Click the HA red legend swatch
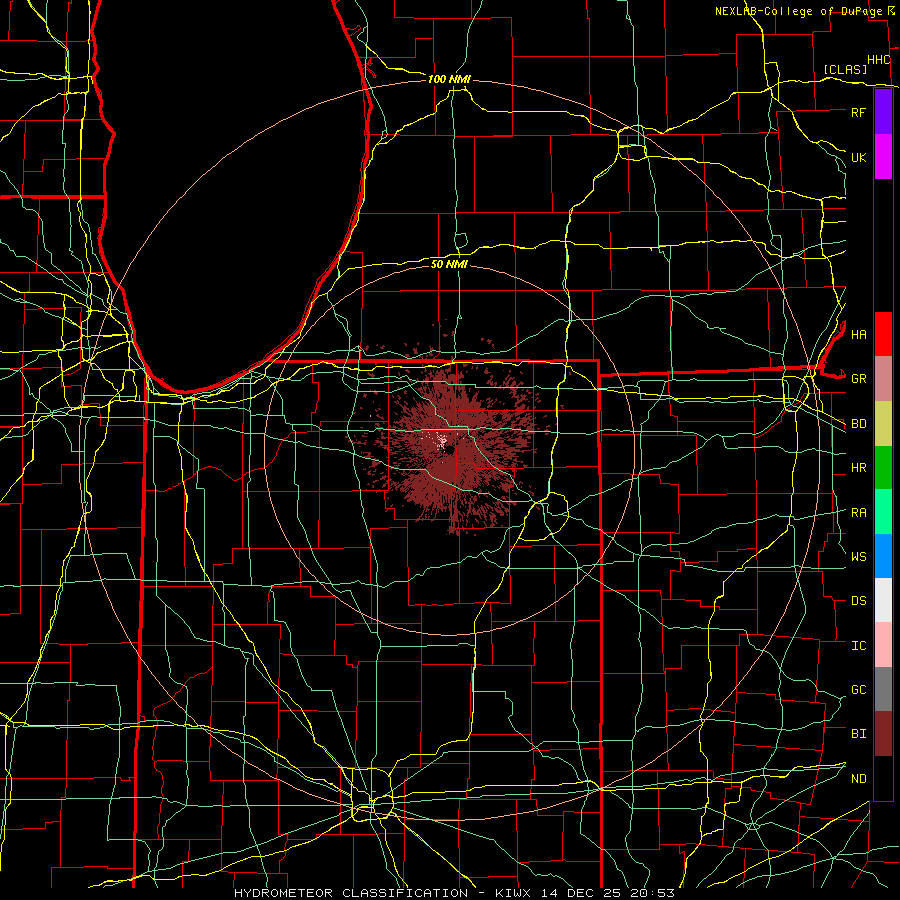 pyautogui.click(x=883, y=334)
